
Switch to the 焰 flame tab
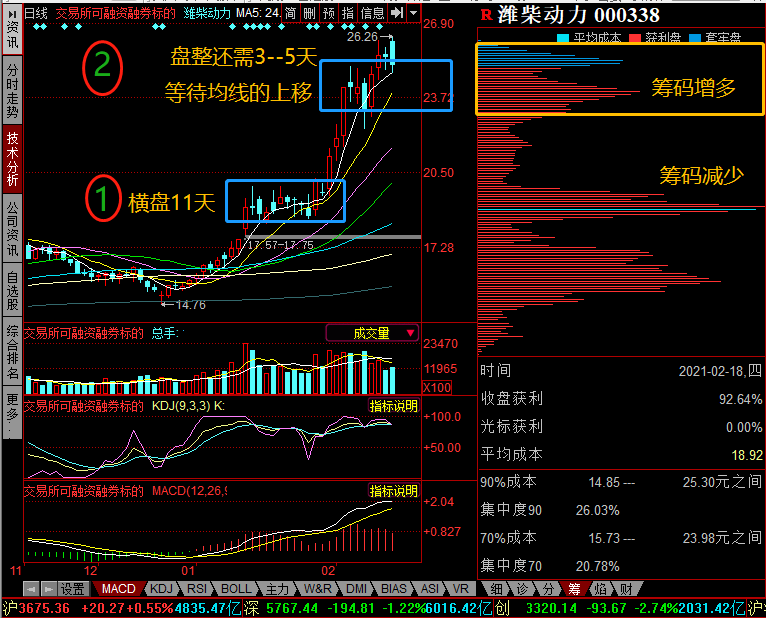point(600,589)
